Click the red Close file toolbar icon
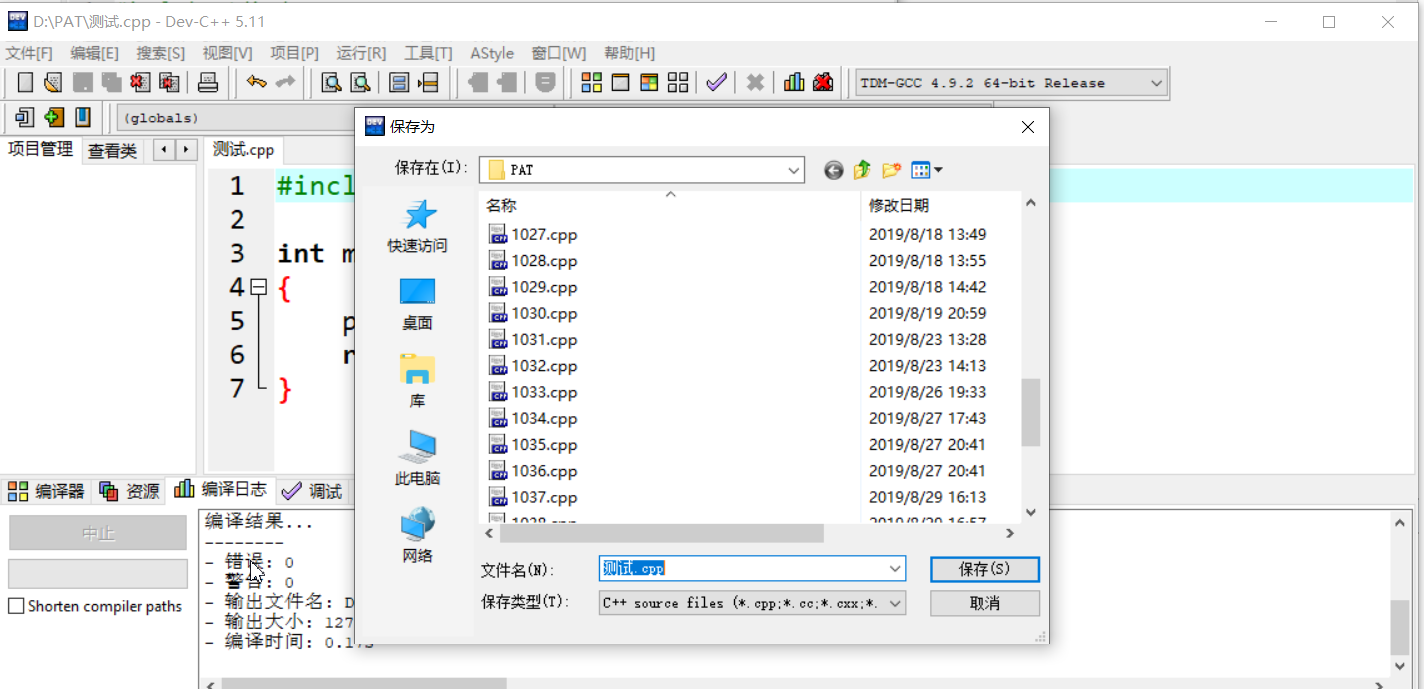 pos(140,82)
